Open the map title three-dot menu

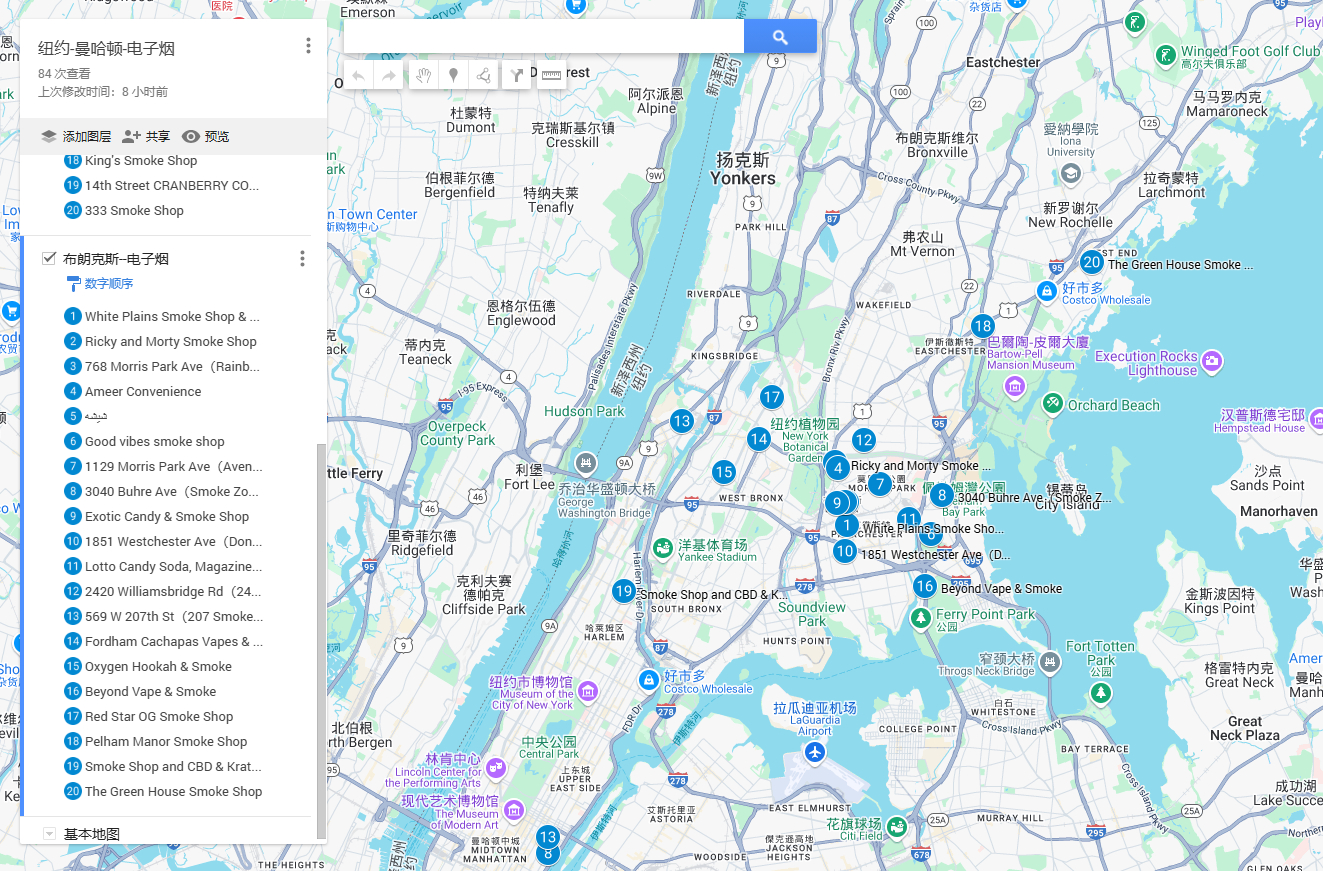tap(308, 46)
